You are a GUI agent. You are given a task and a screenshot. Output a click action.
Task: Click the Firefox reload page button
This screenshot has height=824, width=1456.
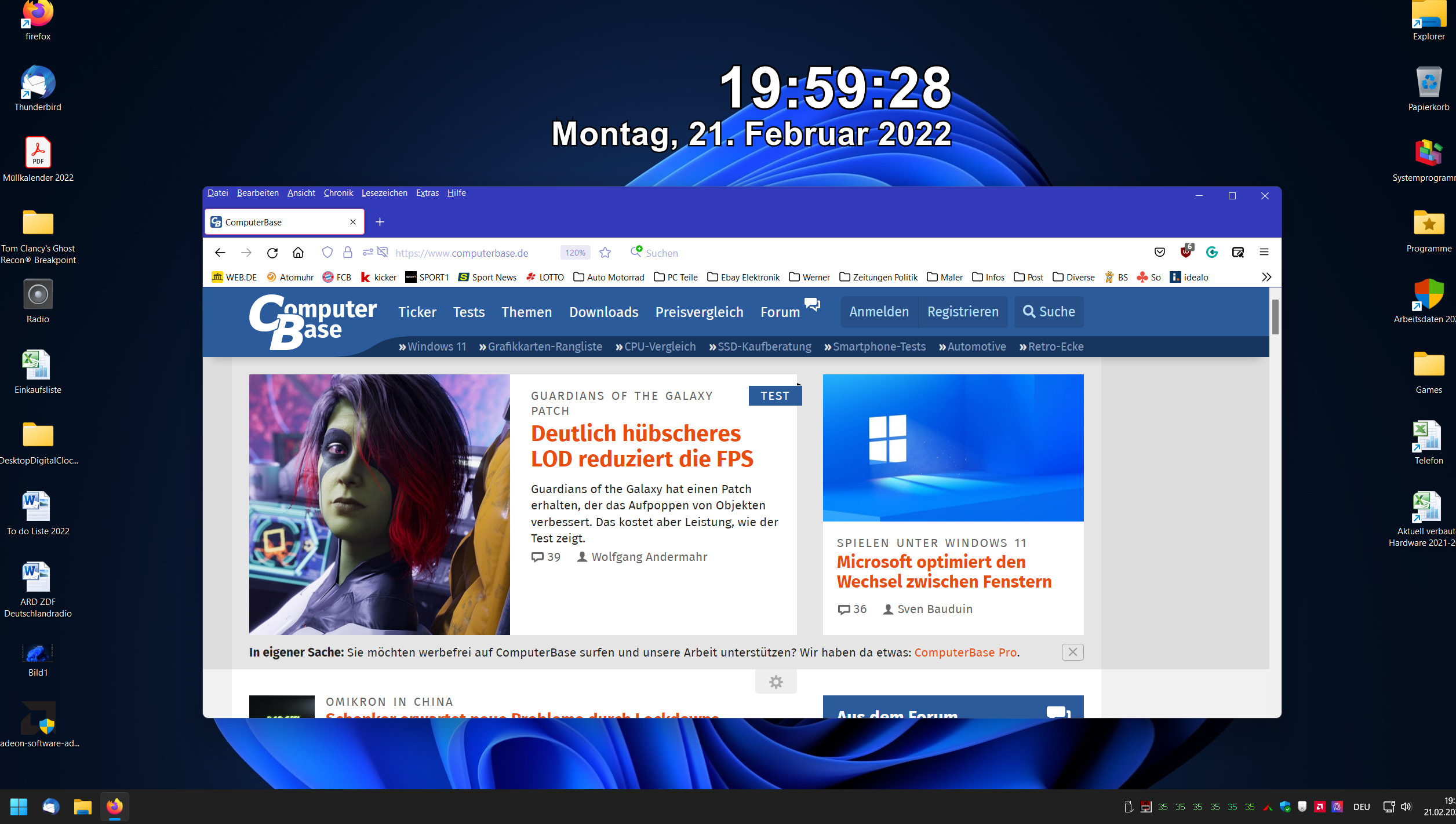[x=272, y=253]
